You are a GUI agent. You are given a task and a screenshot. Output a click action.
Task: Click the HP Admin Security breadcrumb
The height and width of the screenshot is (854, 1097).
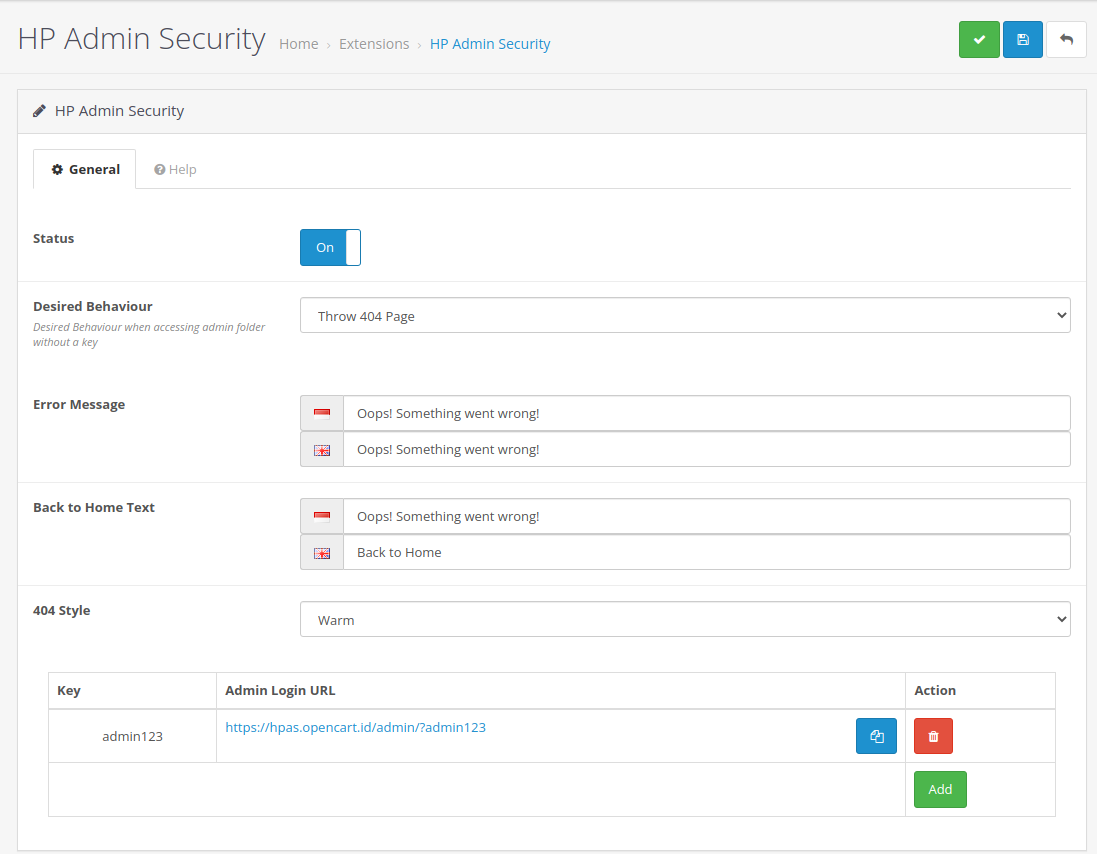490,44
